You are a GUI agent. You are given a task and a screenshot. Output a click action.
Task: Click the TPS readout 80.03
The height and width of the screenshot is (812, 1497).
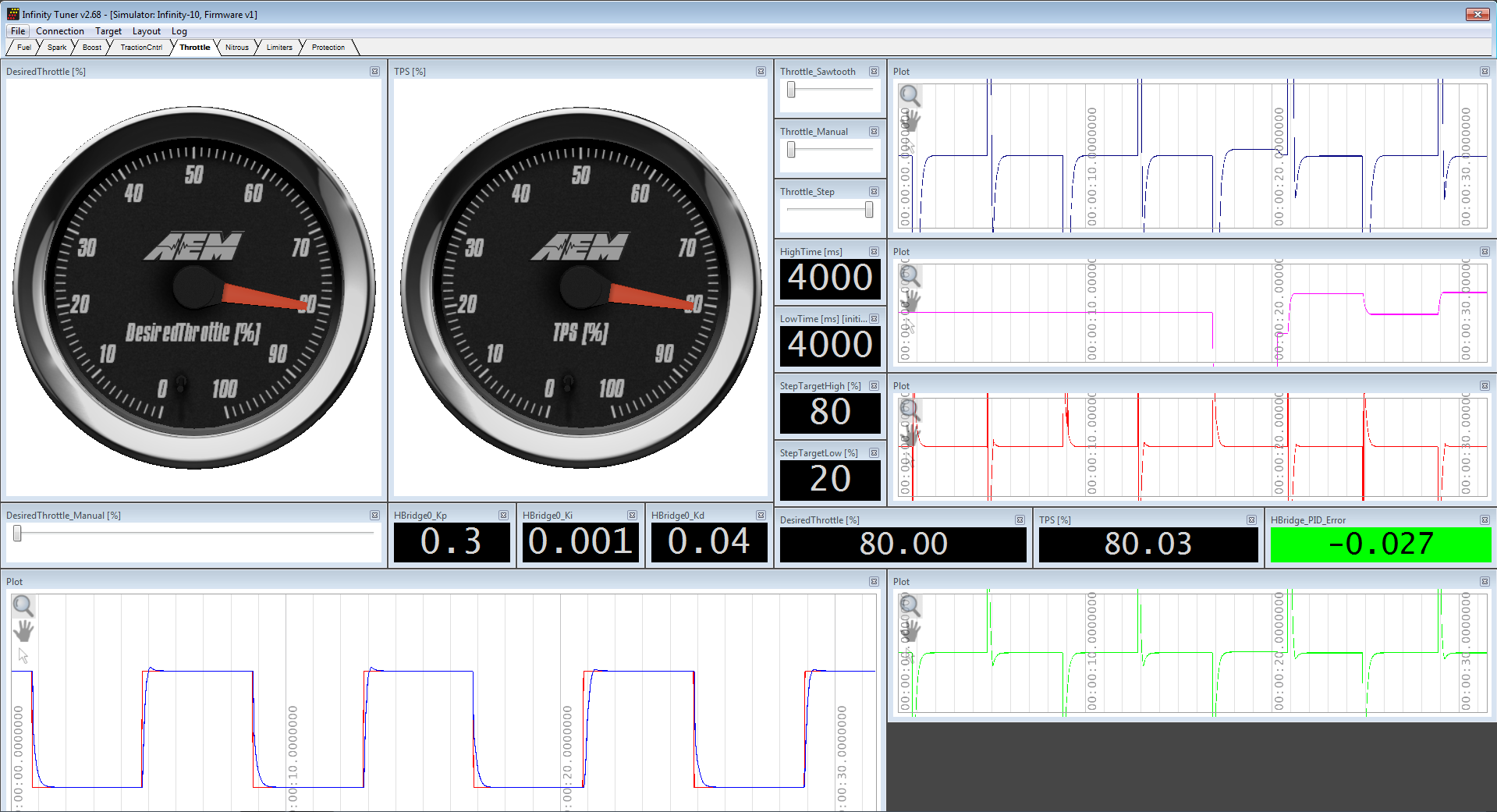(x=1148, y=544)
